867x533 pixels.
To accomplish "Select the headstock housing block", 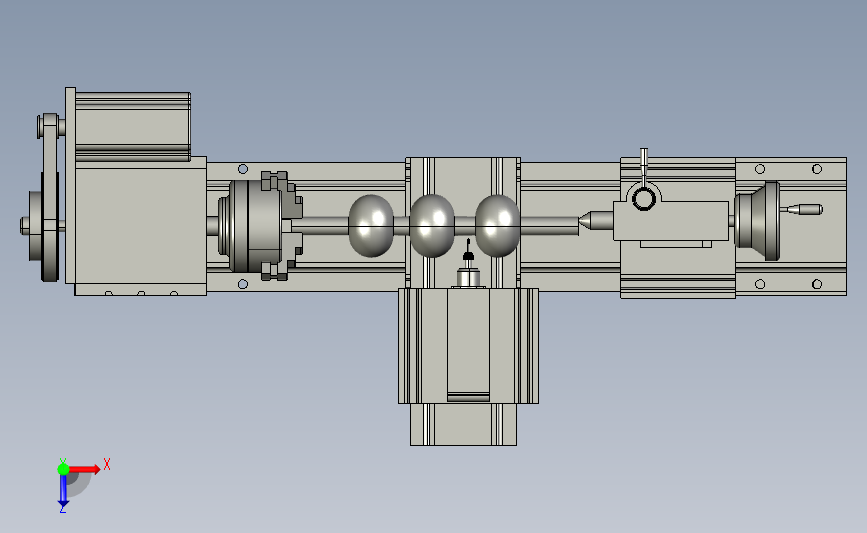I will pos(140,224).
